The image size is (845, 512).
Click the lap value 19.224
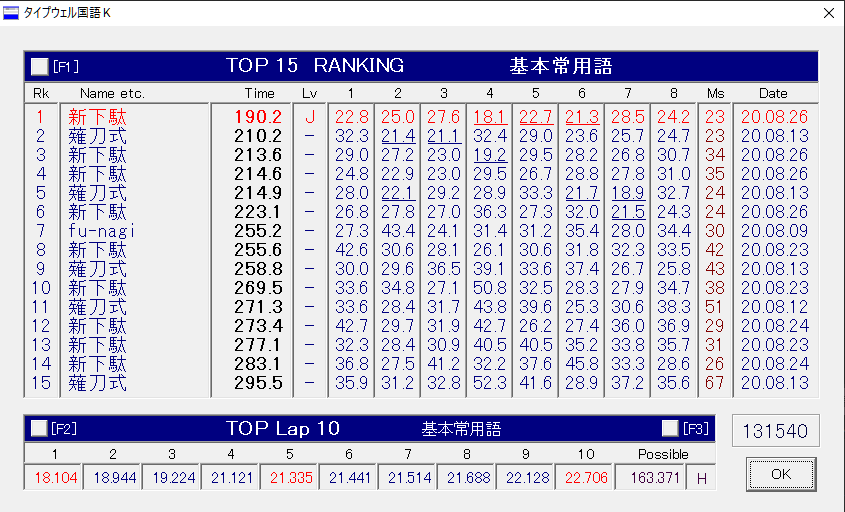pyautogui.click(x=174, y=478)
